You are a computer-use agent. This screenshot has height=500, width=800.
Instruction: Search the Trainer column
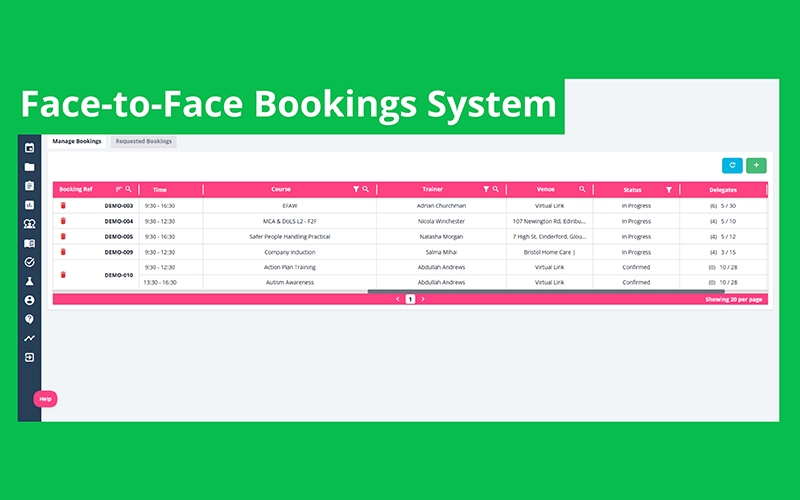pyautogui.click(x=495, y=189)
